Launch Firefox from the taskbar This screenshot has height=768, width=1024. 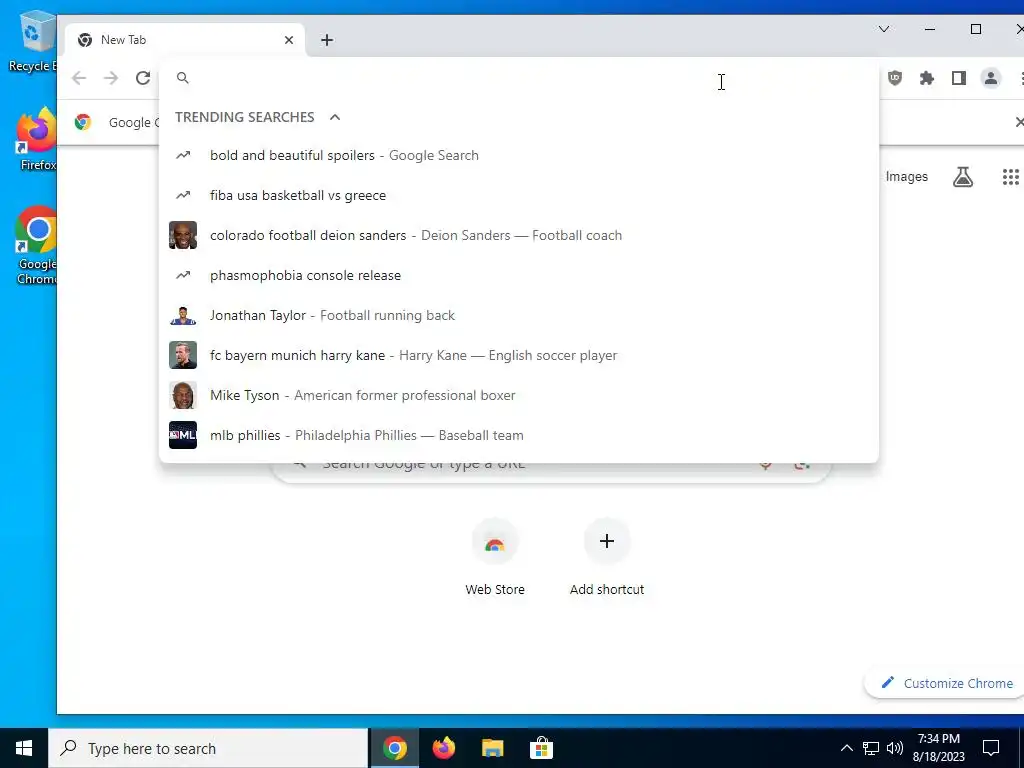[x=443, y=748]
